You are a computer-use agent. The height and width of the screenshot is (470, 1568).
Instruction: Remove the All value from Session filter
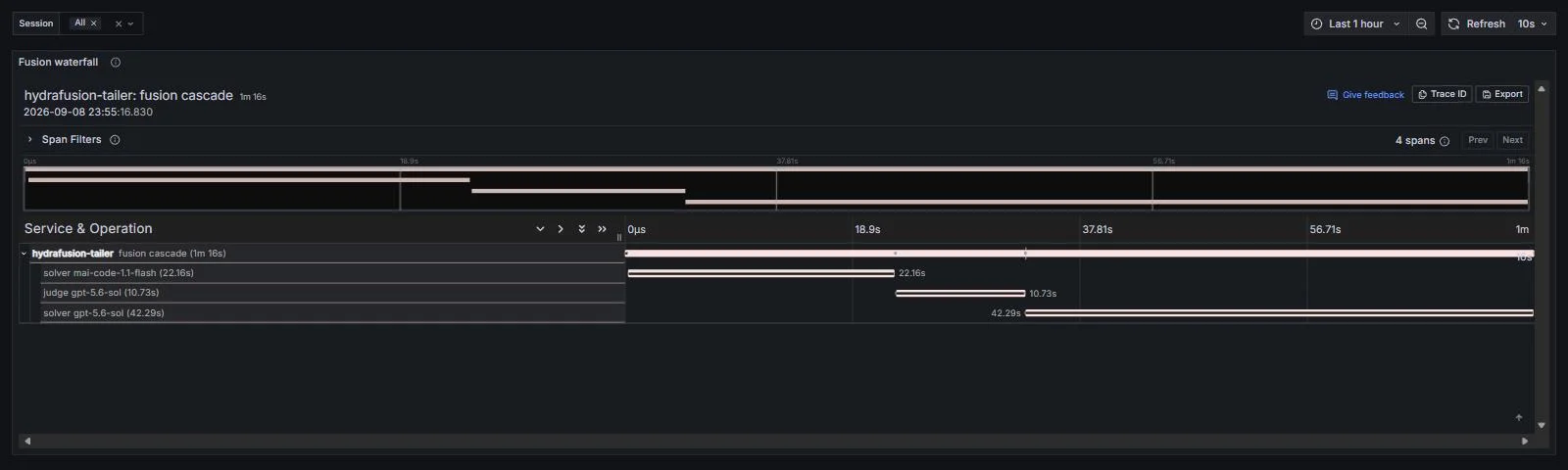pyautogui.click(x=94, y=23)
